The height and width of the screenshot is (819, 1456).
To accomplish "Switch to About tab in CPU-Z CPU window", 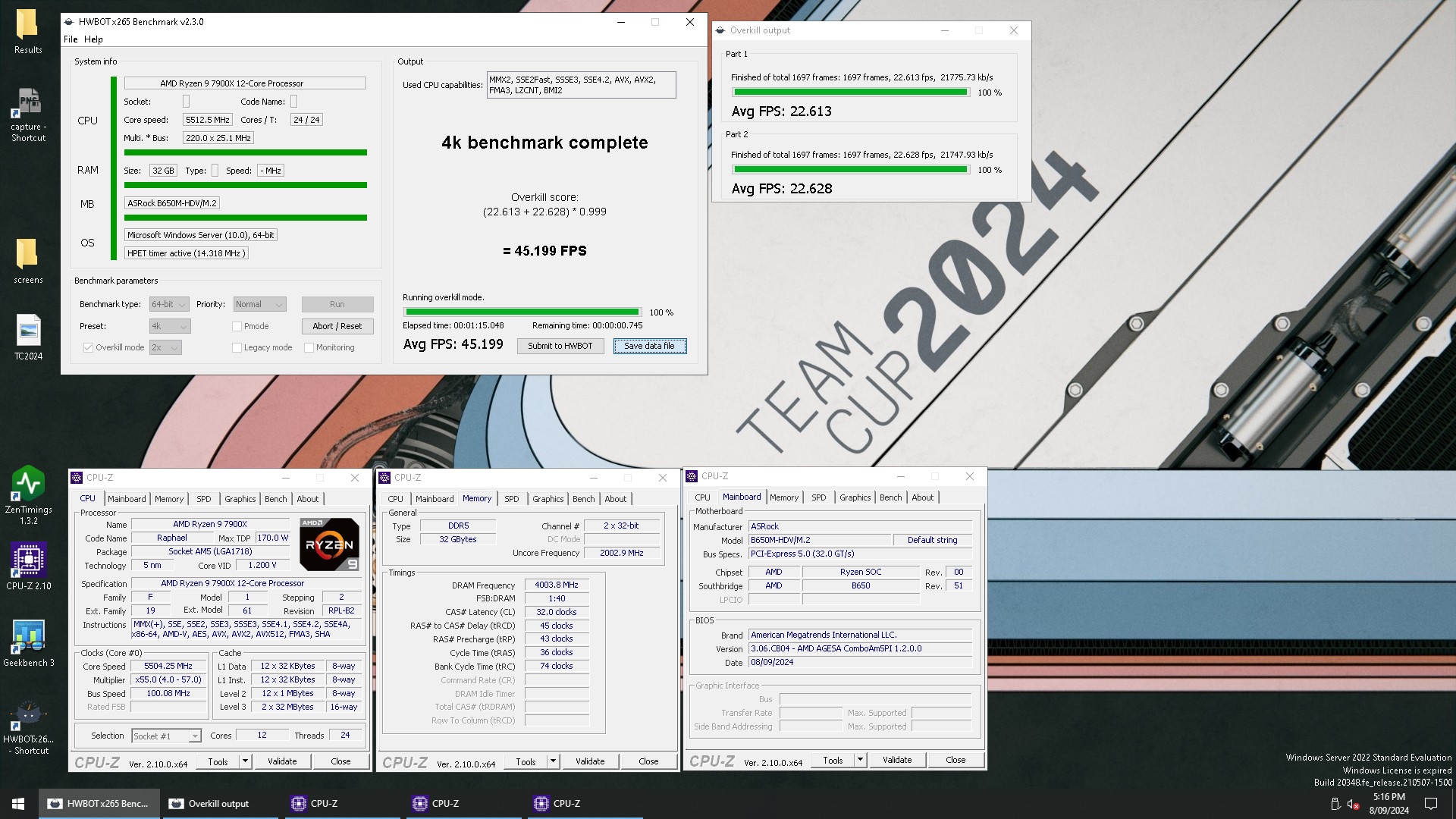I will [308, 499].
